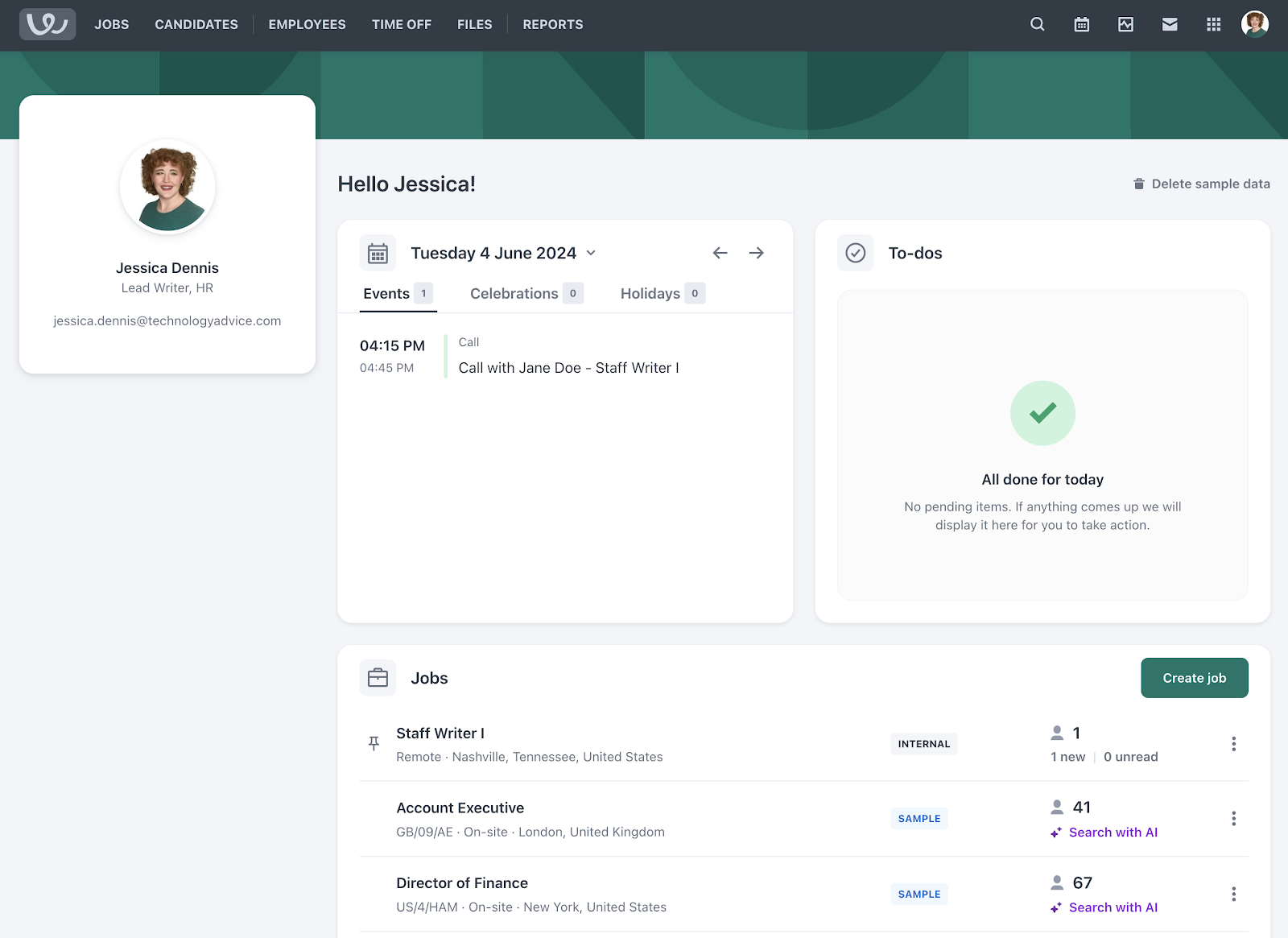Screen dimensions: 1288x938
Task: Click the jessica.dennis@technologyadvice.com email
Action: click(167, 320)
